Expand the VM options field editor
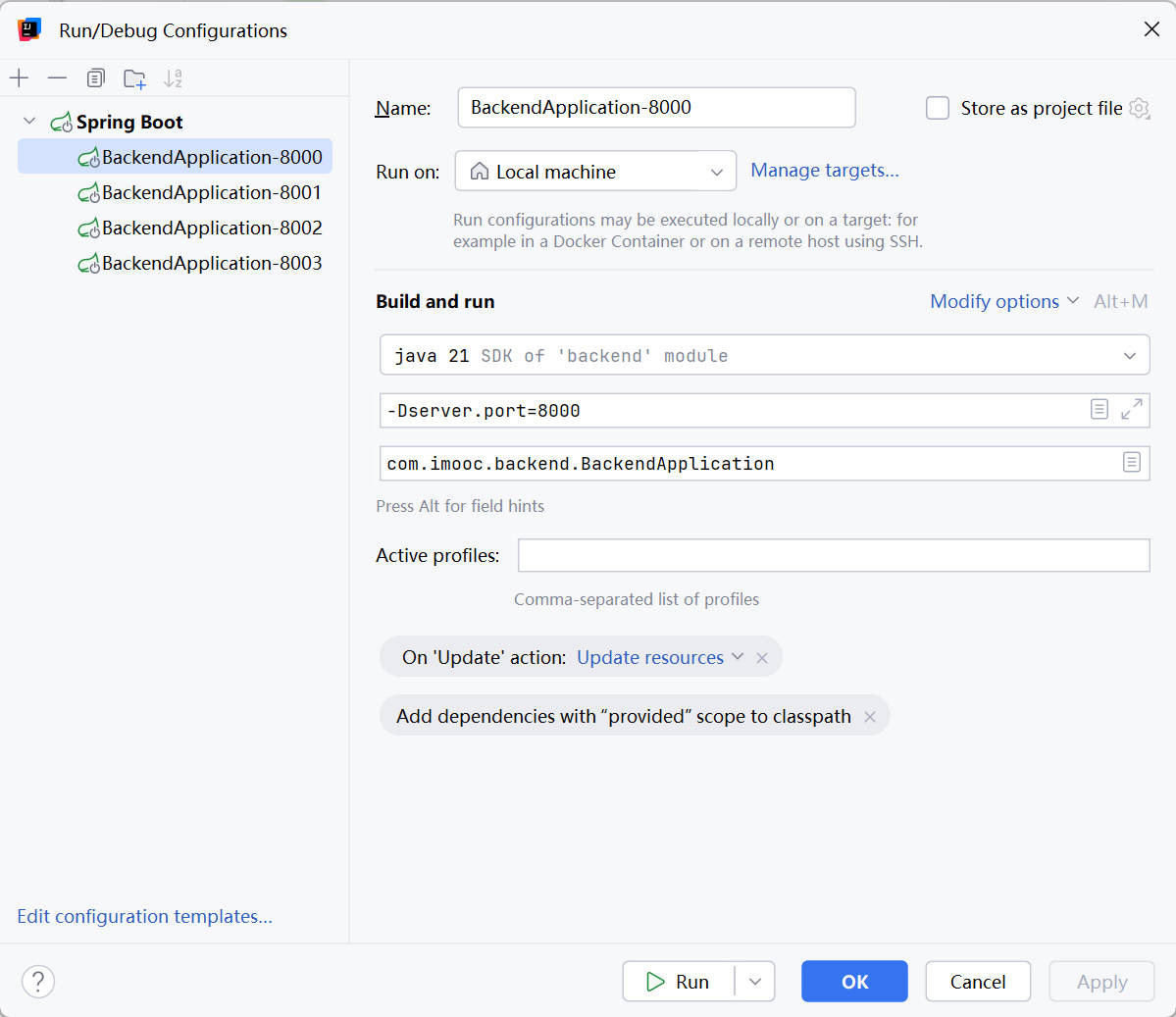Viewport: 1176px width, 1017px height. pyautogui.click(x=1131, y=410)
